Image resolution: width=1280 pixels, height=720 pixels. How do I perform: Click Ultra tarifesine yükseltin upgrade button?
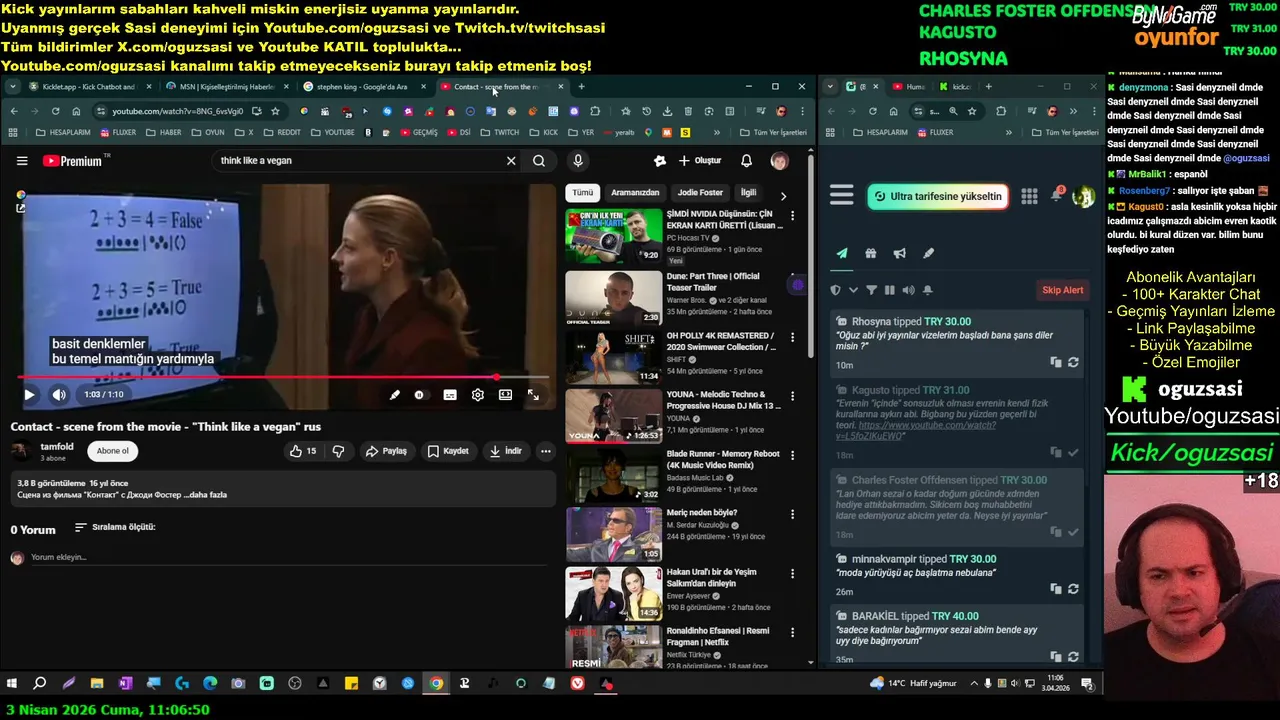tap(937, 197)
